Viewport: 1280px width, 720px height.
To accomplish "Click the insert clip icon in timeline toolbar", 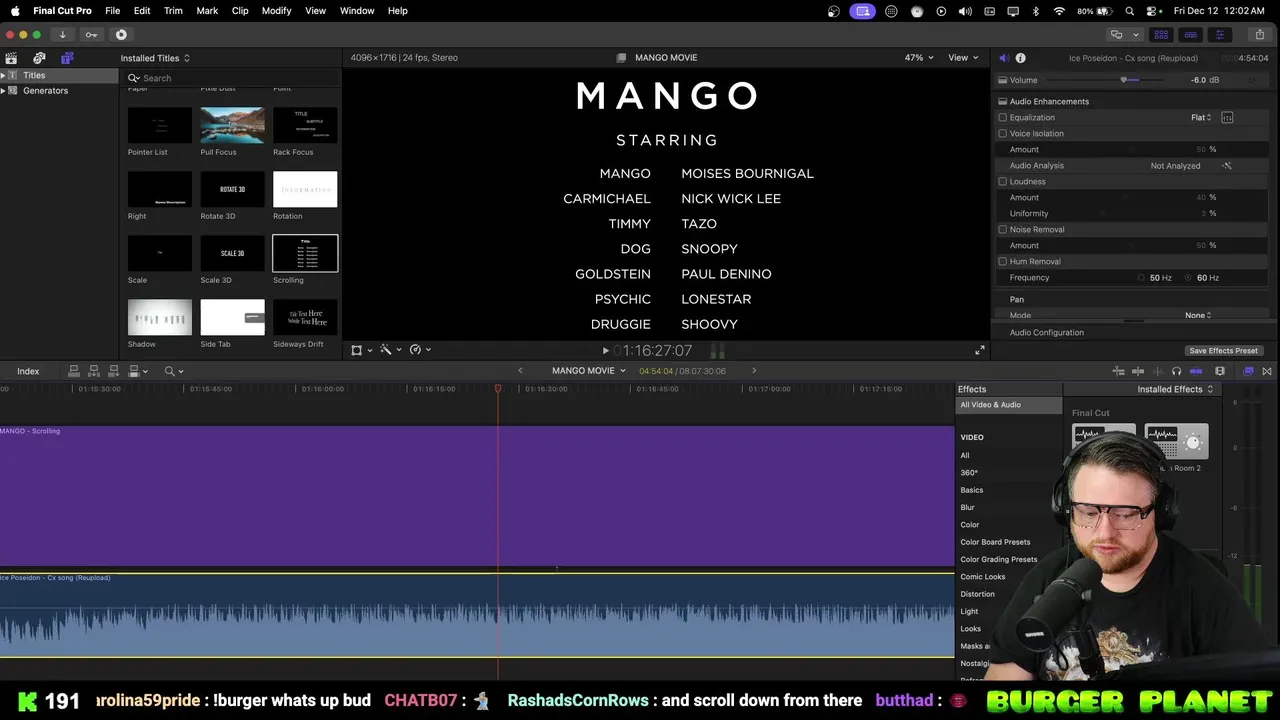I will (94, 371).
